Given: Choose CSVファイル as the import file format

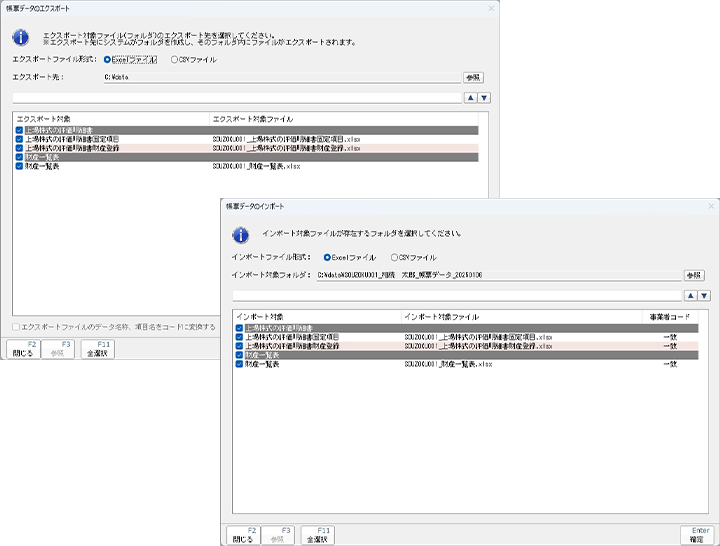Looking at the screenshot, I should click(x=394, y=257).
